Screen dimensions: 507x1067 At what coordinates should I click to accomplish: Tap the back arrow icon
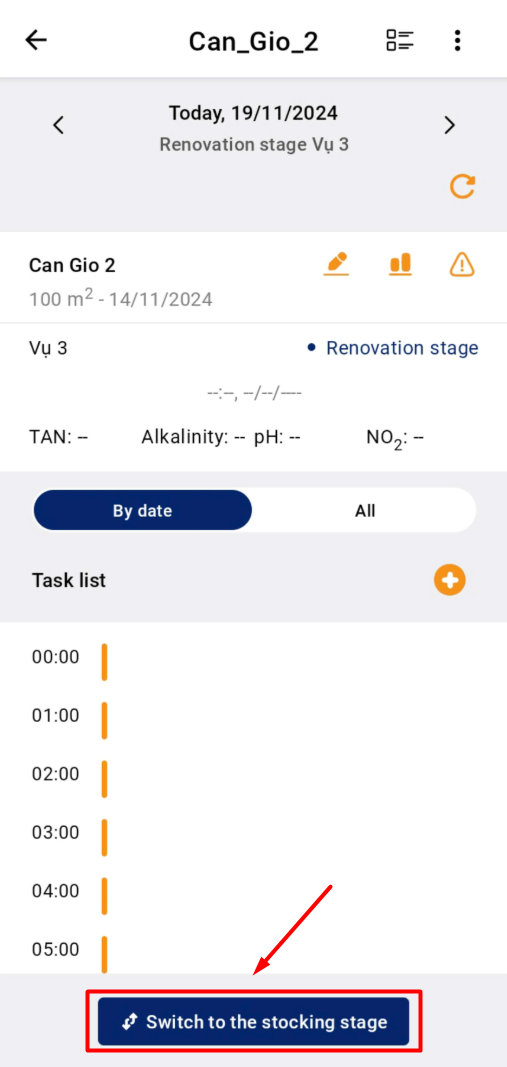(36, 40)
